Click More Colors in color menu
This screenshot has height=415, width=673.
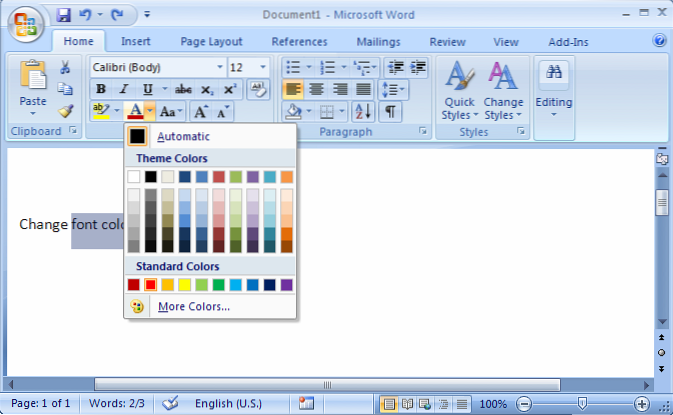[194, 306]
